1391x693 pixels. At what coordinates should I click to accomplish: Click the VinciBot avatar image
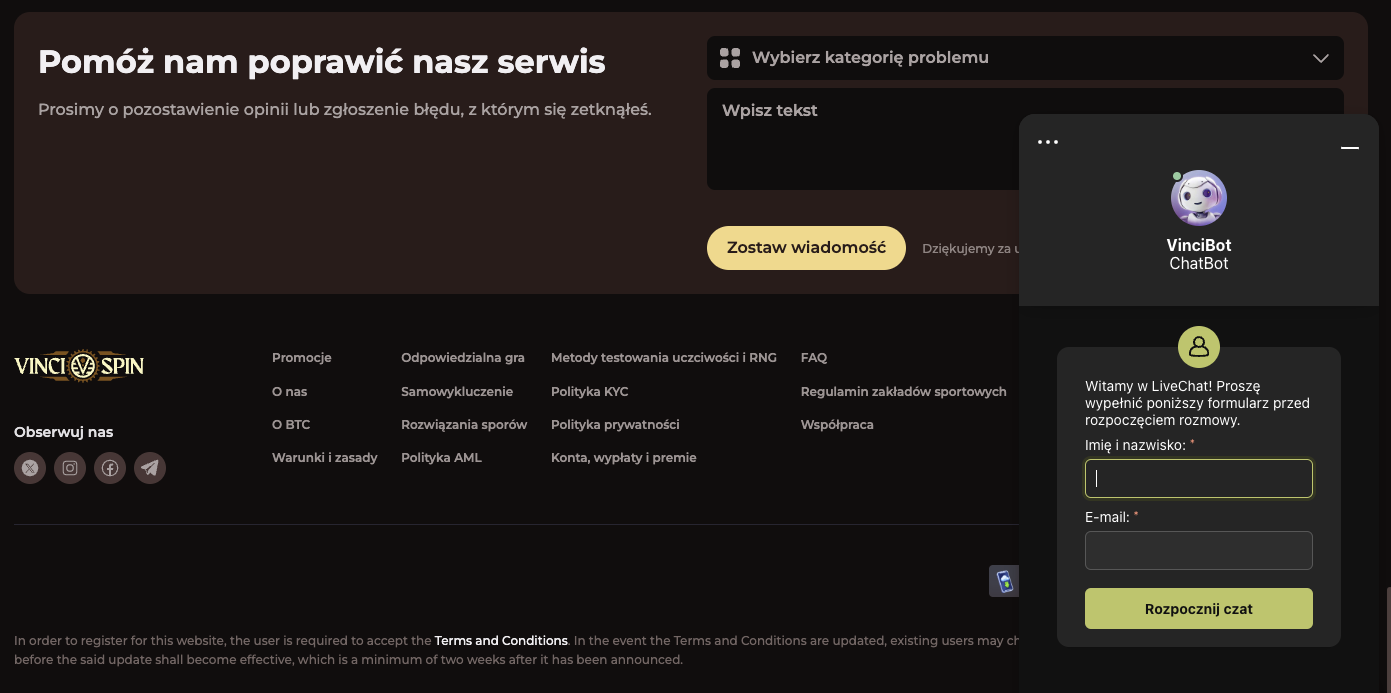click(x=1198, y=197)
